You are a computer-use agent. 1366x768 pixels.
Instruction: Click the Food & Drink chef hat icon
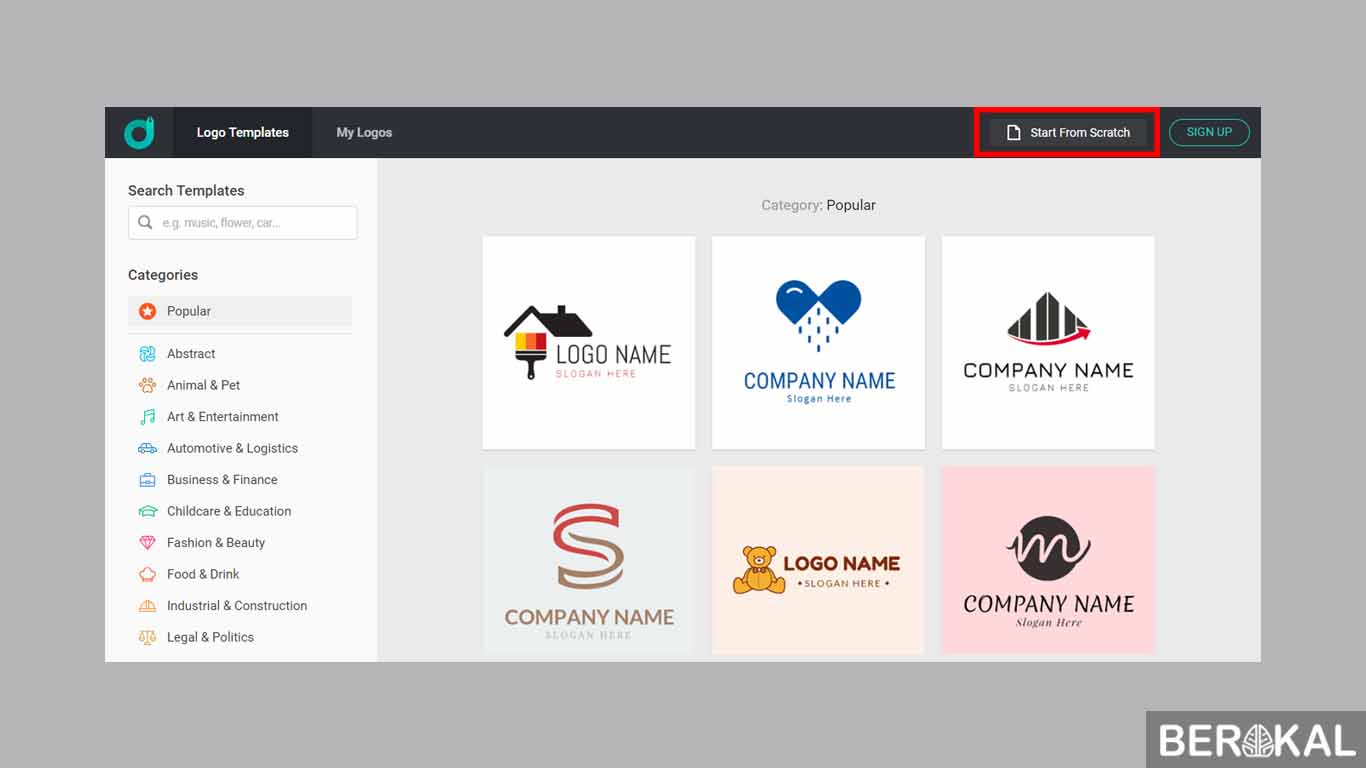tap(148, 574)
